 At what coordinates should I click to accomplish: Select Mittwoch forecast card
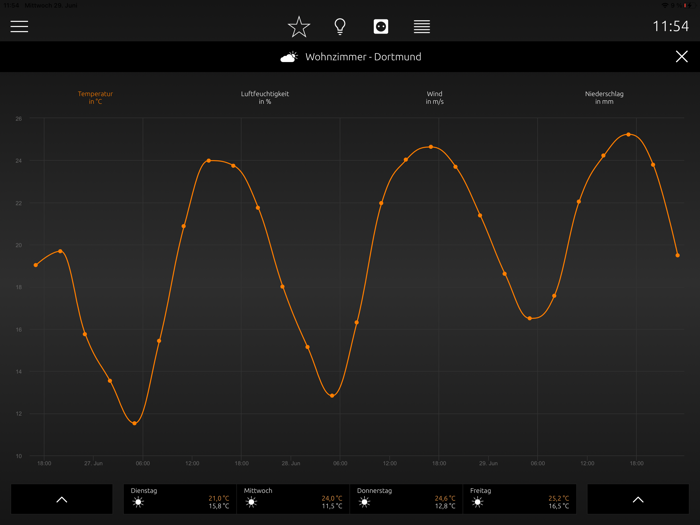pyautogui.click(x=293, y=499)
